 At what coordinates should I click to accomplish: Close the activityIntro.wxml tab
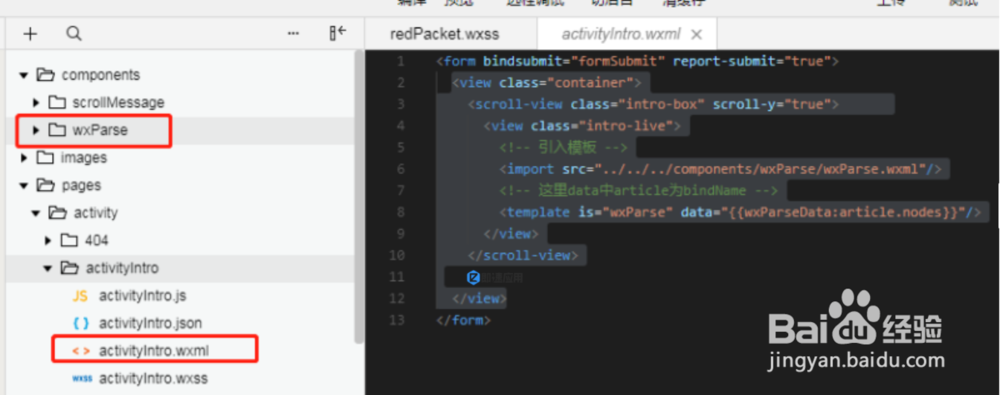pyautogui.click(x=696, y=34)
